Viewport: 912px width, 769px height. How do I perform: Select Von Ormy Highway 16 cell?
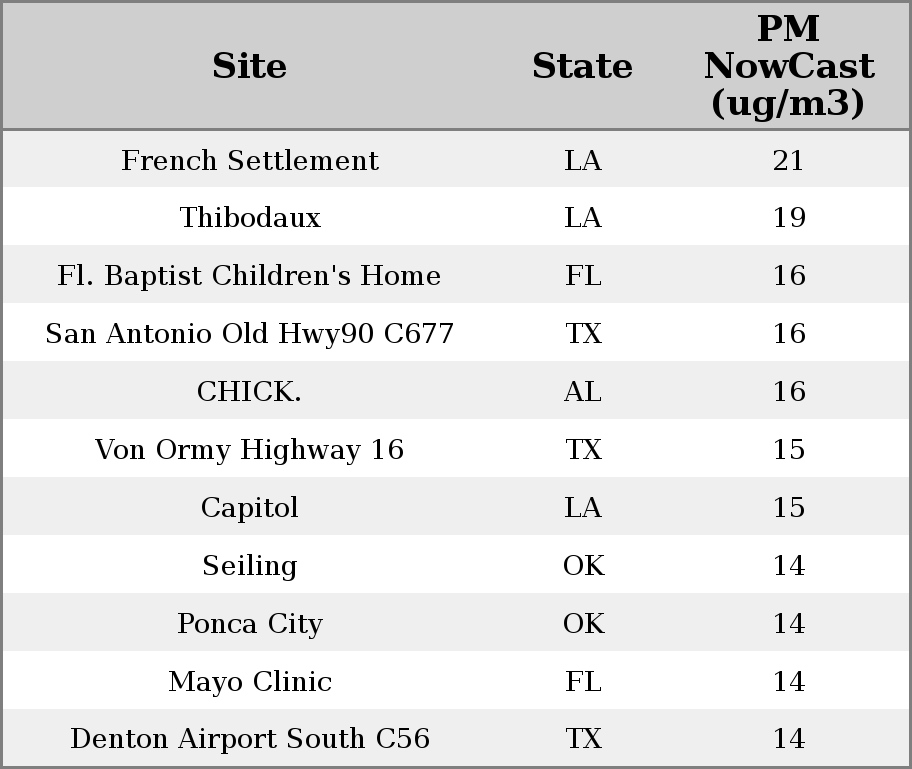pos(249,450)
